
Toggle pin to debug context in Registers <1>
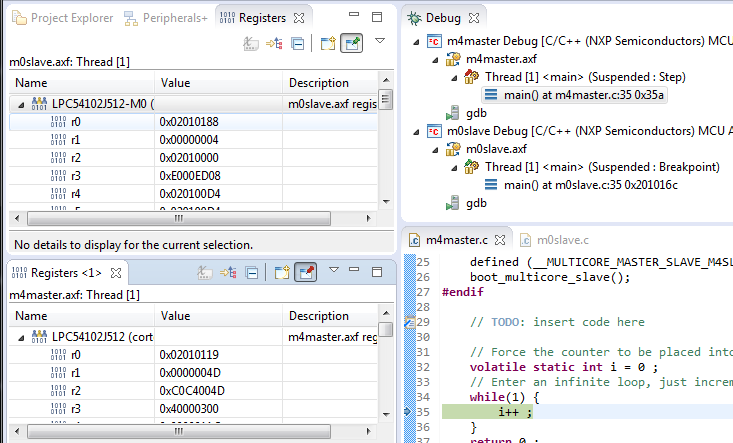coord(306,272)
